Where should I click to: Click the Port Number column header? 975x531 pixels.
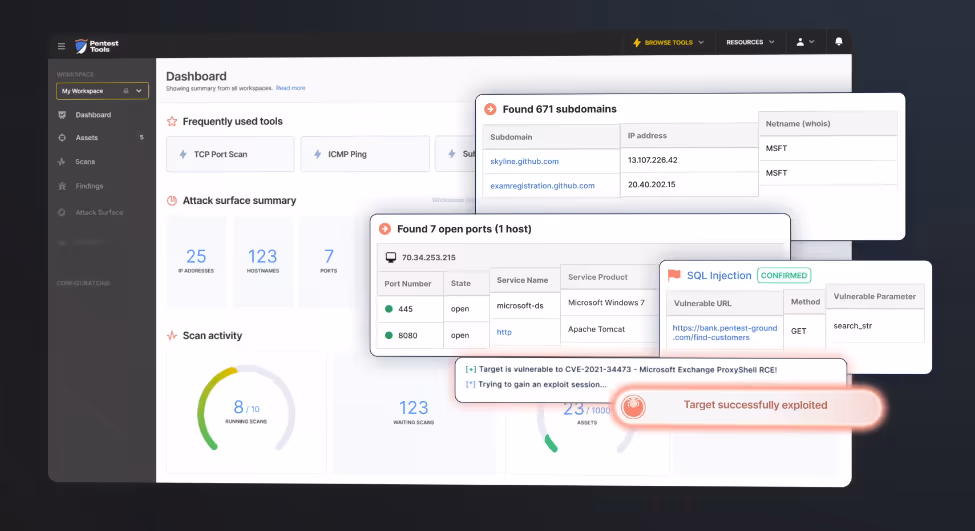[x=410, y=284]
